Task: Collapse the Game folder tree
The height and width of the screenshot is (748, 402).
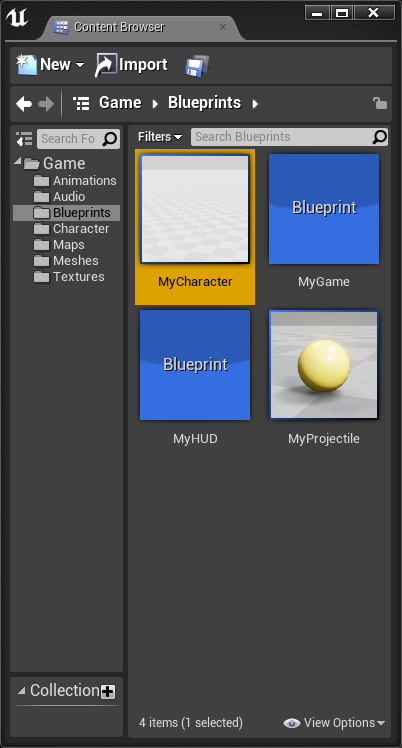Action: (18, 161)
